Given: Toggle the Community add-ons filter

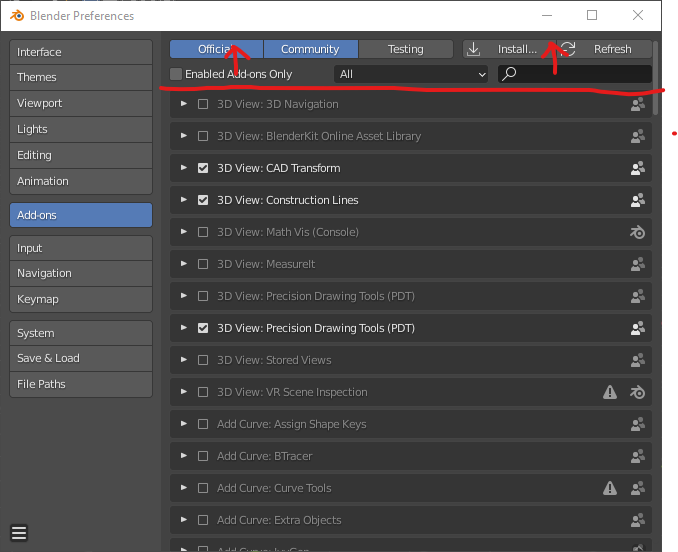Looking at the screenshot, I should 310,49.
